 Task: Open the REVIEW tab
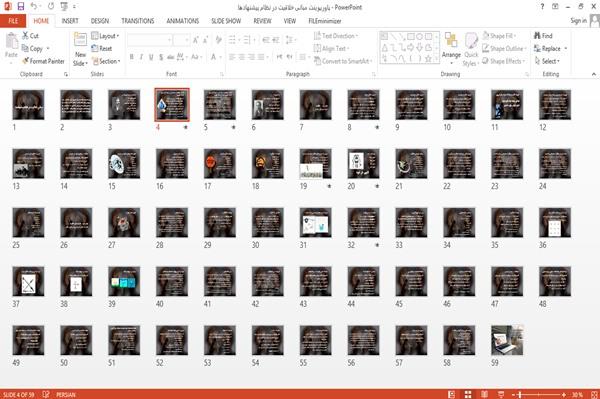click(x=262, y=21)
